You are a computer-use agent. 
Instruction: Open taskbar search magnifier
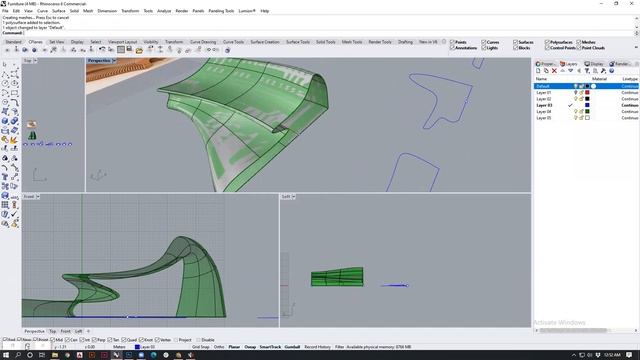click(x=18, y=355)
